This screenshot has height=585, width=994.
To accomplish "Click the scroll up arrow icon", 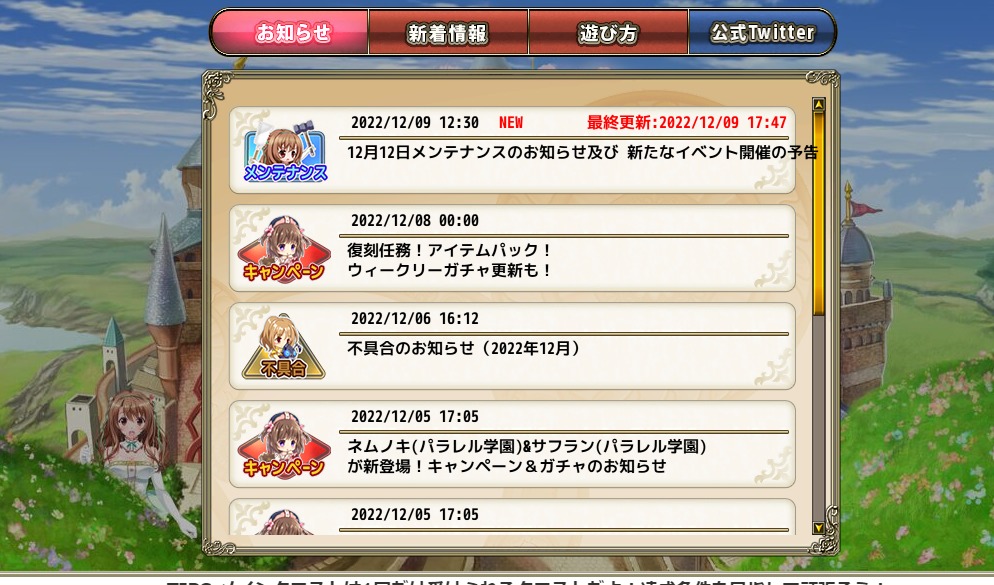I will coord(818,105).
